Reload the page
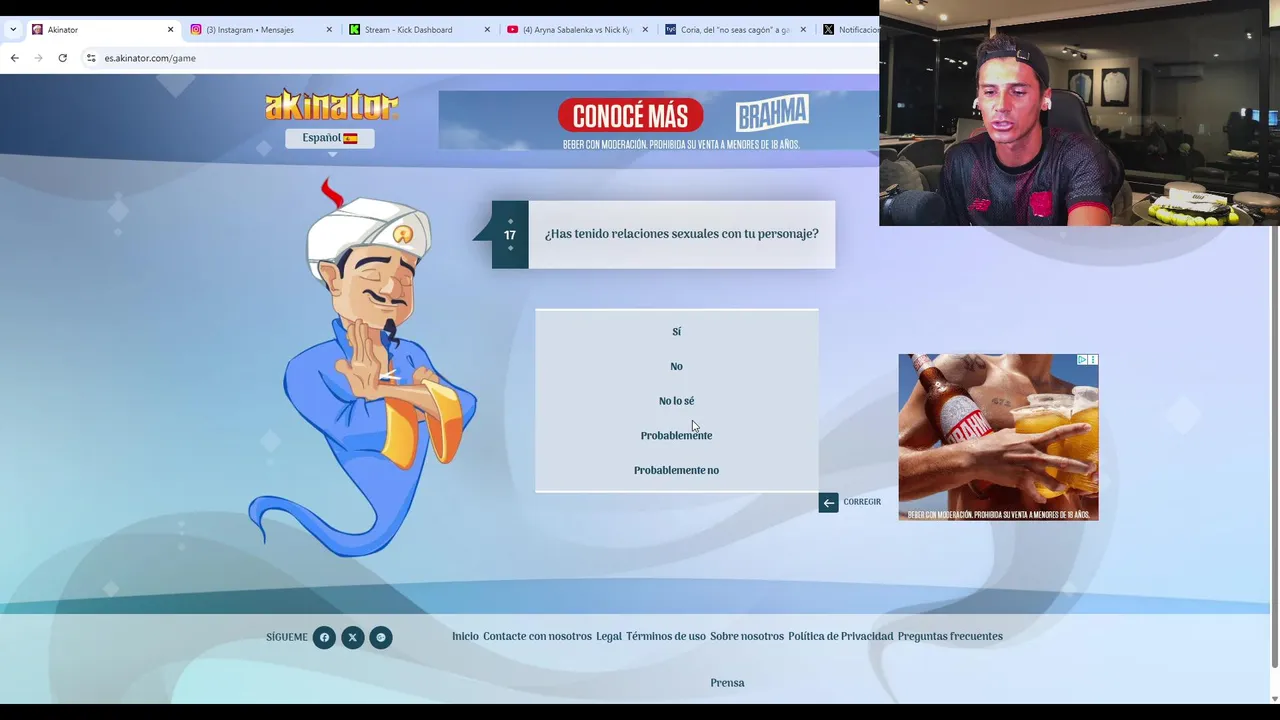1280x720 pixels. pyautogui.click(x=62, y=58)
